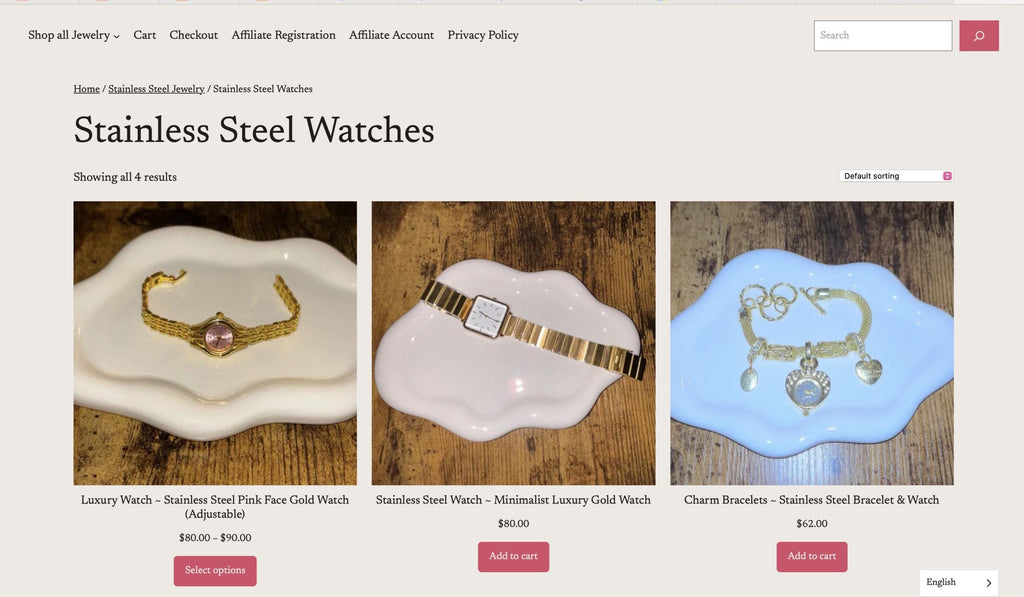Open Affiliate Registration page
Image resolution: width=1024 pixels, height=597 pixels.
click(283, 35)
